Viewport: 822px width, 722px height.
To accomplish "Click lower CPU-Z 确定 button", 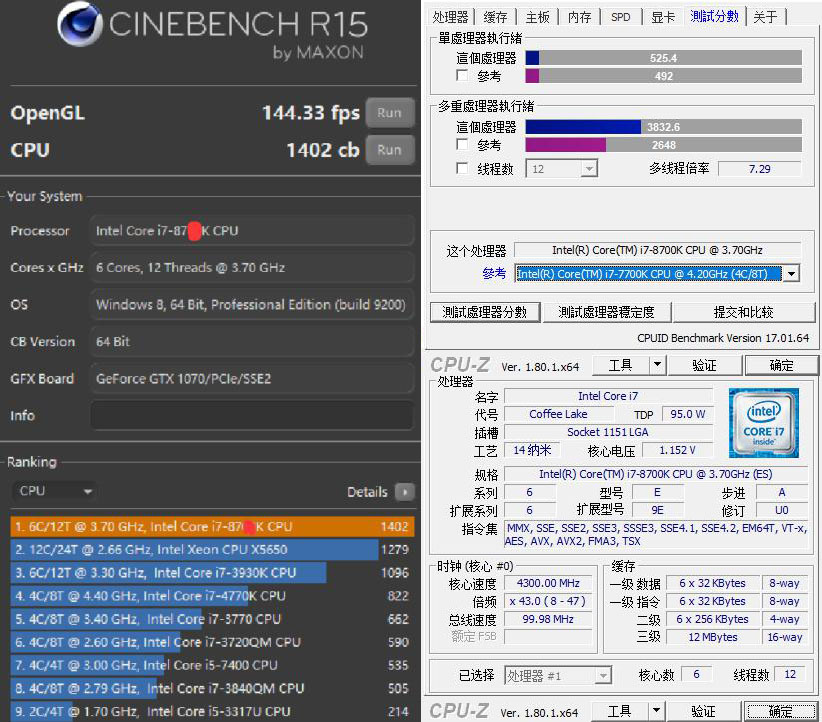I will 780,712.
